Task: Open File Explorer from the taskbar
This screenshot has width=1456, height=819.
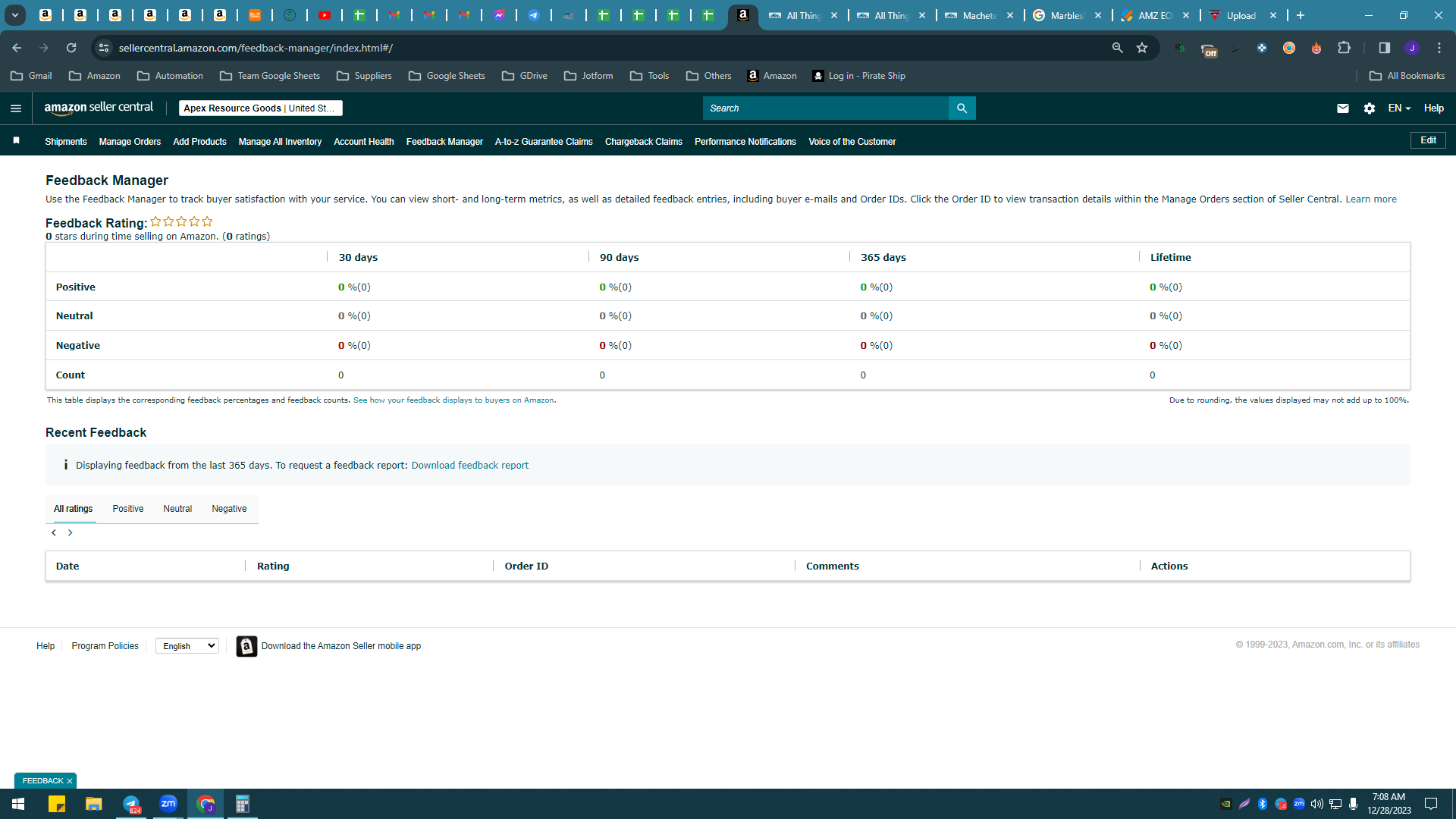Action: point(94,804)
